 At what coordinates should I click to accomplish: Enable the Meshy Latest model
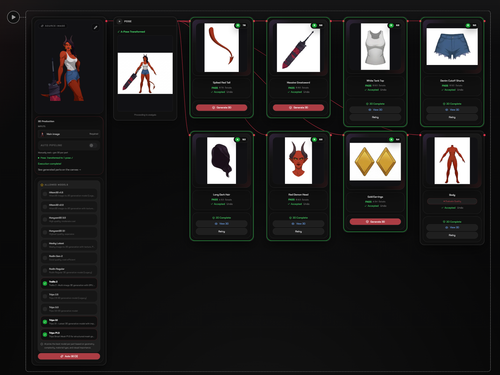[x=45, y=245]
